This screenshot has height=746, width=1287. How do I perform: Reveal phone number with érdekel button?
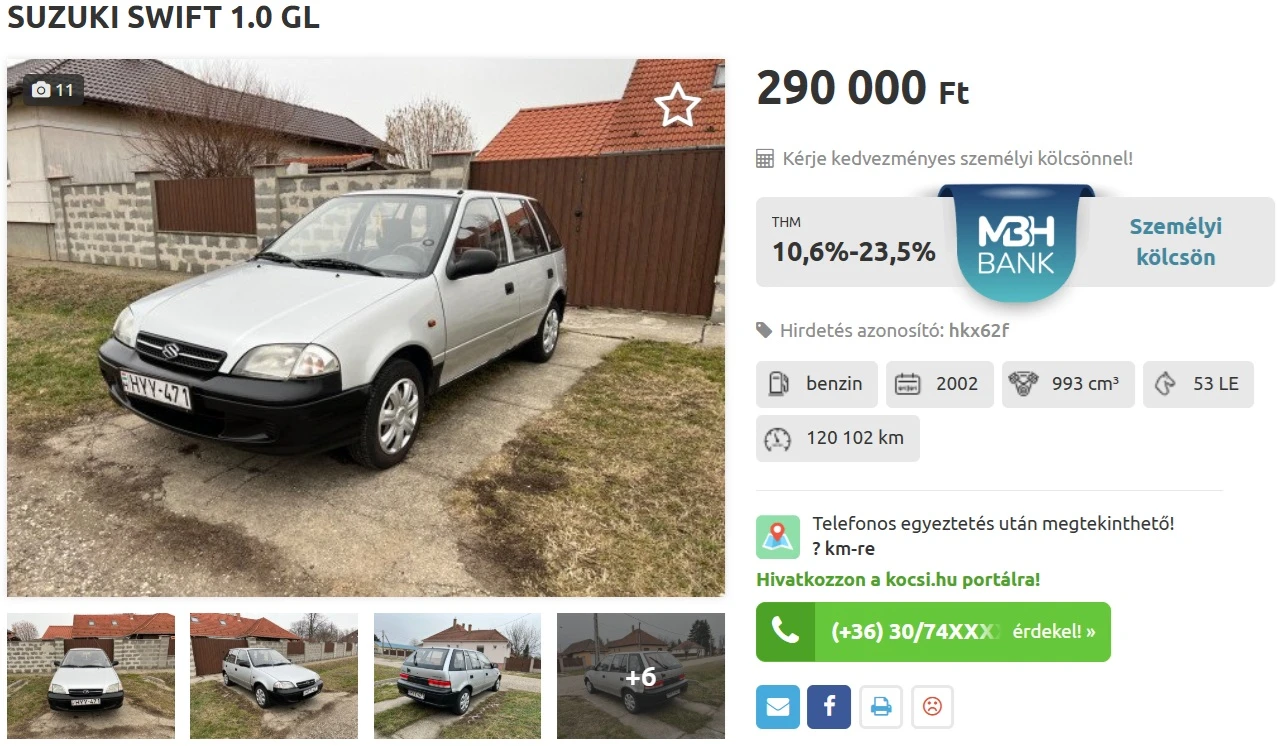coord(933,632)
